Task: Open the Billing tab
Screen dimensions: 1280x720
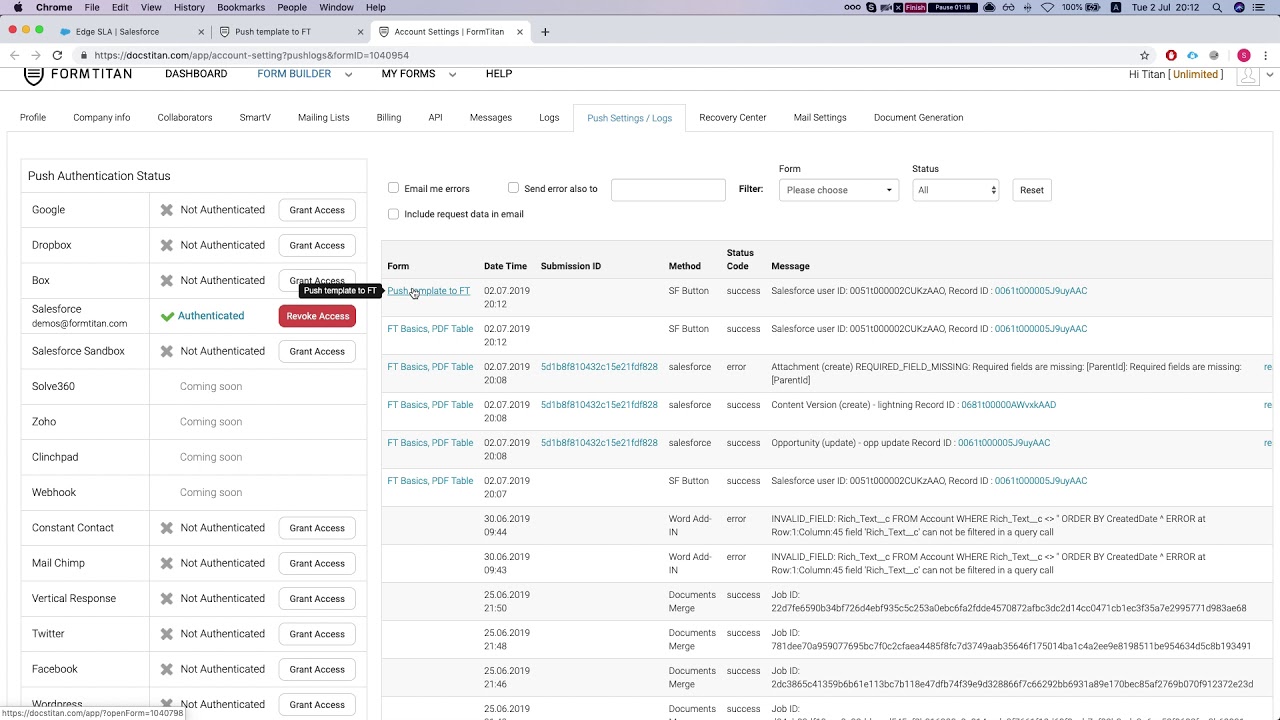Action: (389, 117)
